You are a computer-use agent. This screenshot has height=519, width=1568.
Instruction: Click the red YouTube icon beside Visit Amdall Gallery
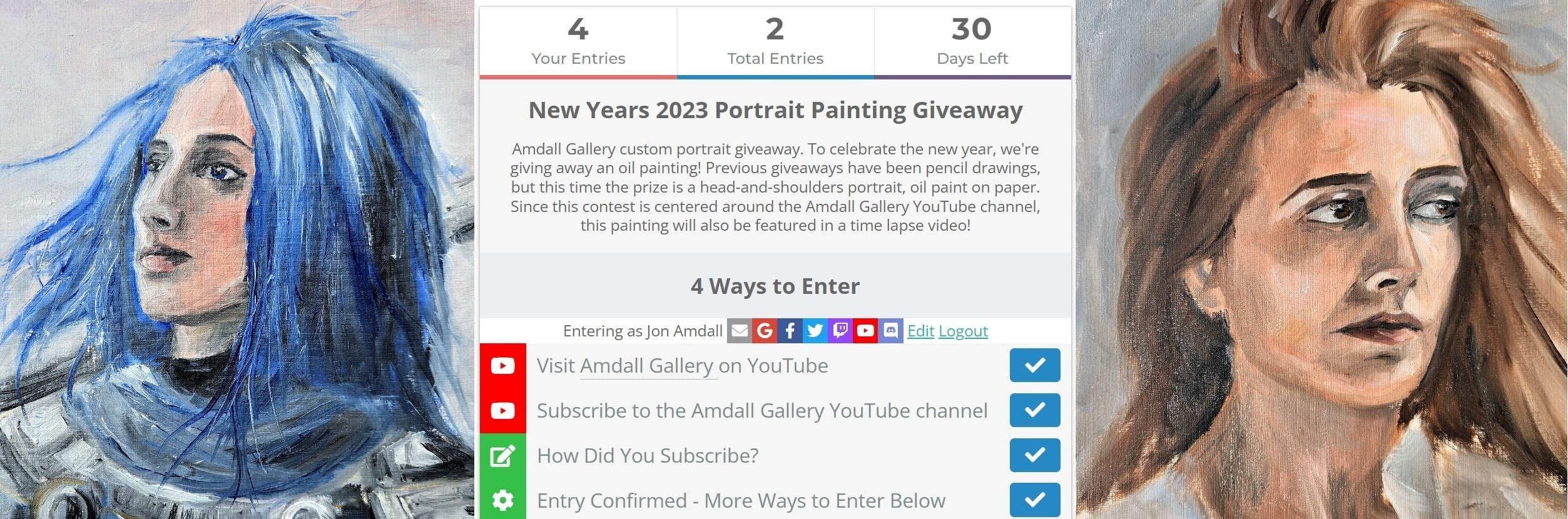503,366
